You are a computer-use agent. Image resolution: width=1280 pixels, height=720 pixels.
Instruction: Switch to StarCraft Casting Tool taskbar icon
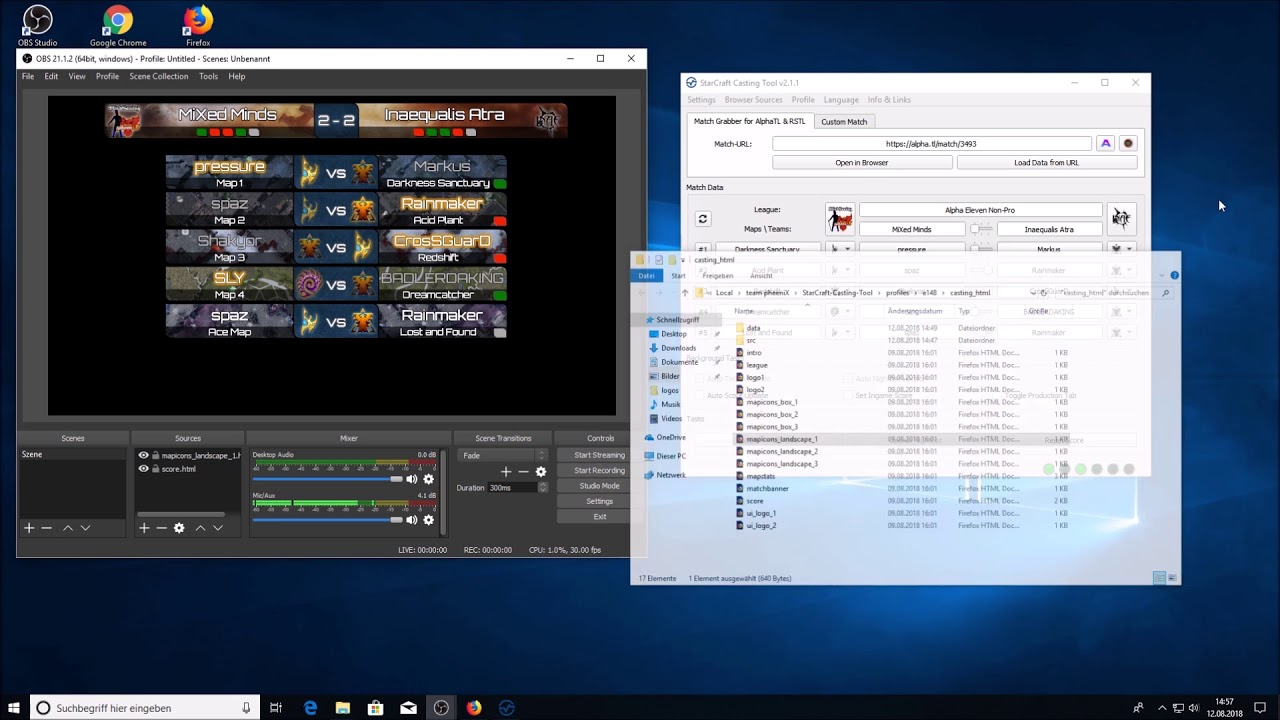pos(507,708)
